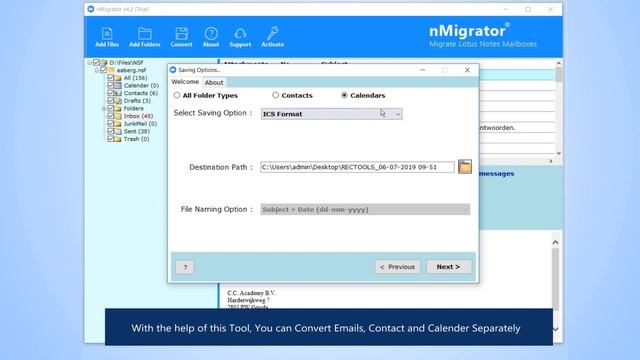
Task: Open the Support headset icon
Action: 240,37
